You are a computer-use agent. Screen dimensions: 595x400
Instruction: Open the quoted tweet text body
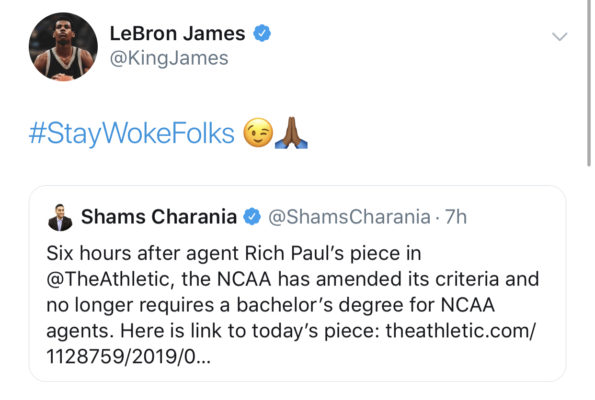[292, 305]
